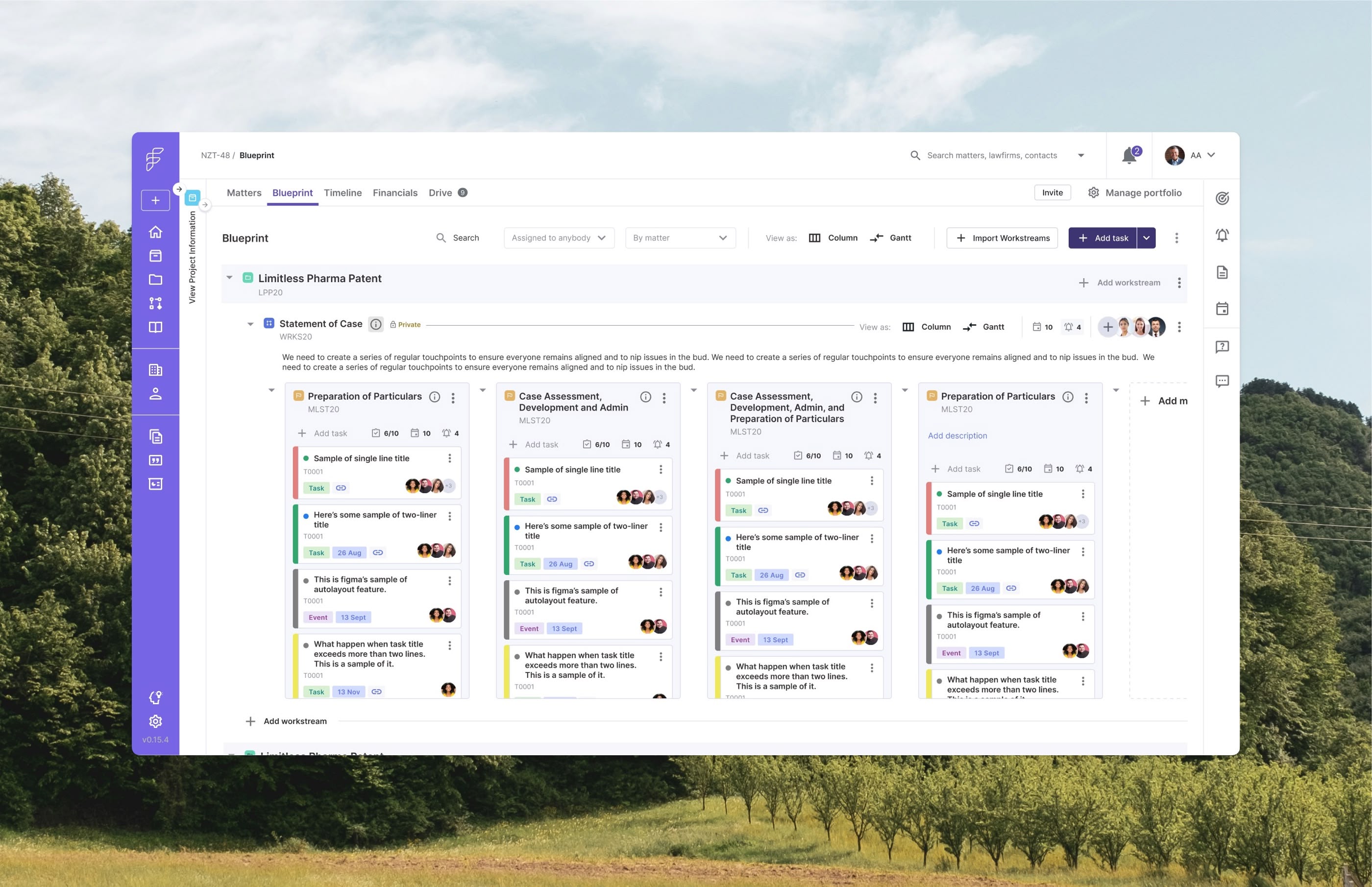Open the open-book sidebar icon
This screenshot has width=1372, height=887.
[x=155, y=327]
